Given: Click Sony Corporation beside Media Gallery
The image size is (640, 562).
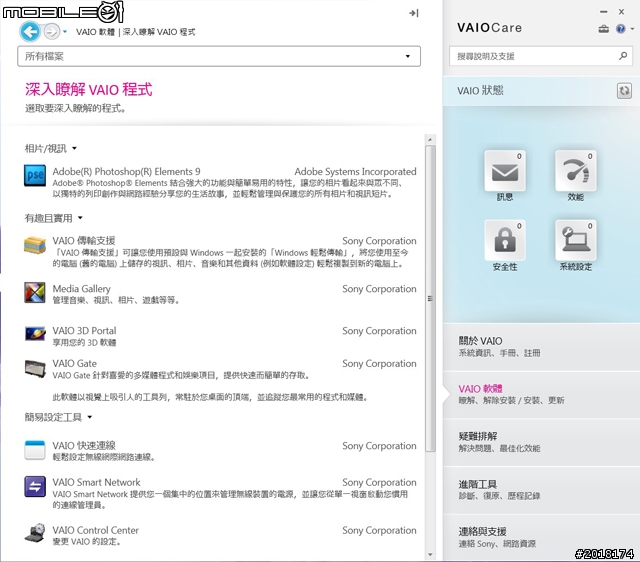Looking at the screenshot, I should [379, 289].
